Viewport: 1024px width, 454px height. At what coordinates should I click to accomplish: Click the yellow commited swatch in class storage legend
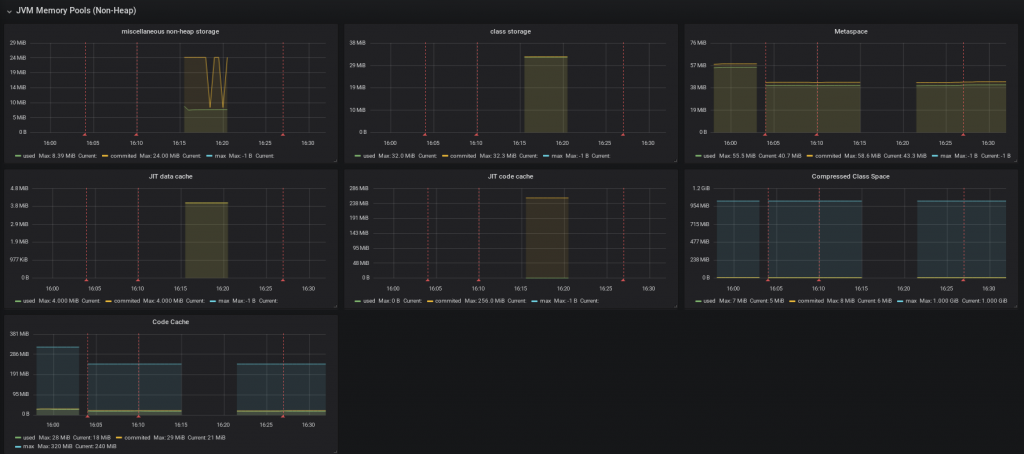[x=444, y=156]
